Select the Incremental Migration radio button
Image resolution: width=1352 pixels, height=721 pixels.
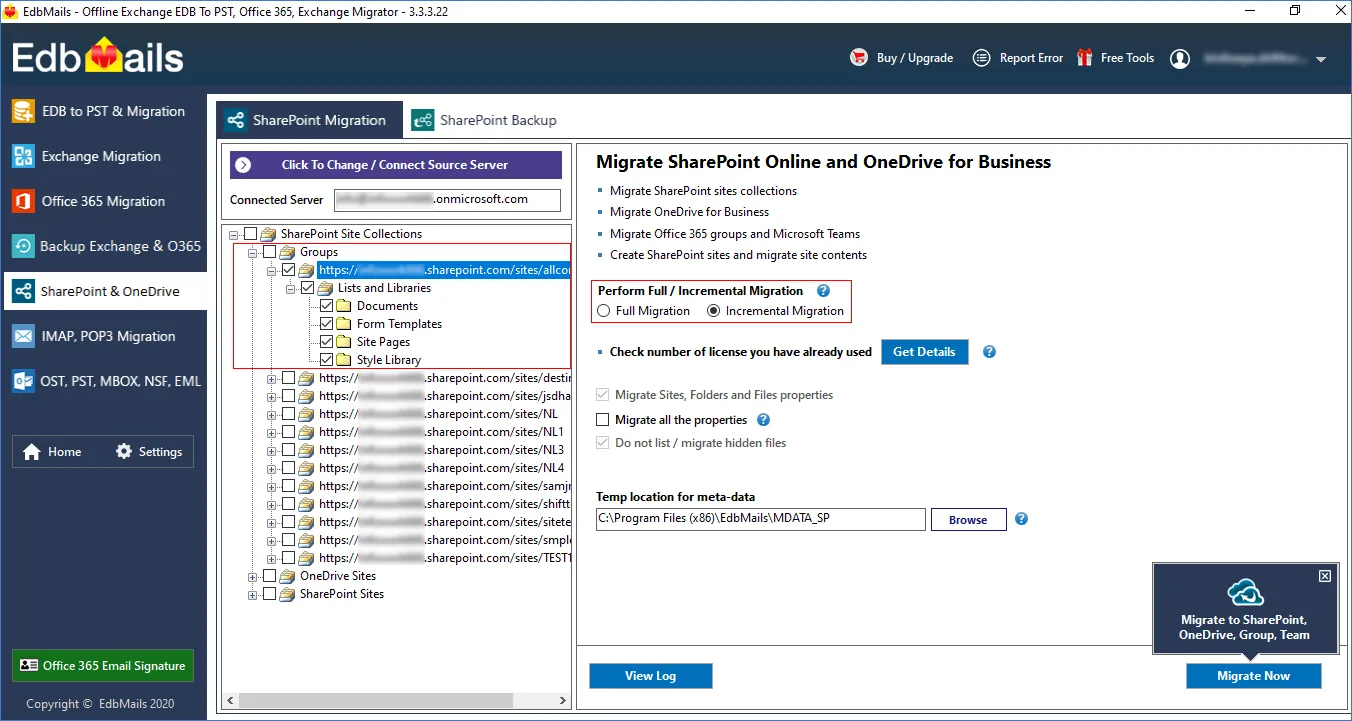713,311
